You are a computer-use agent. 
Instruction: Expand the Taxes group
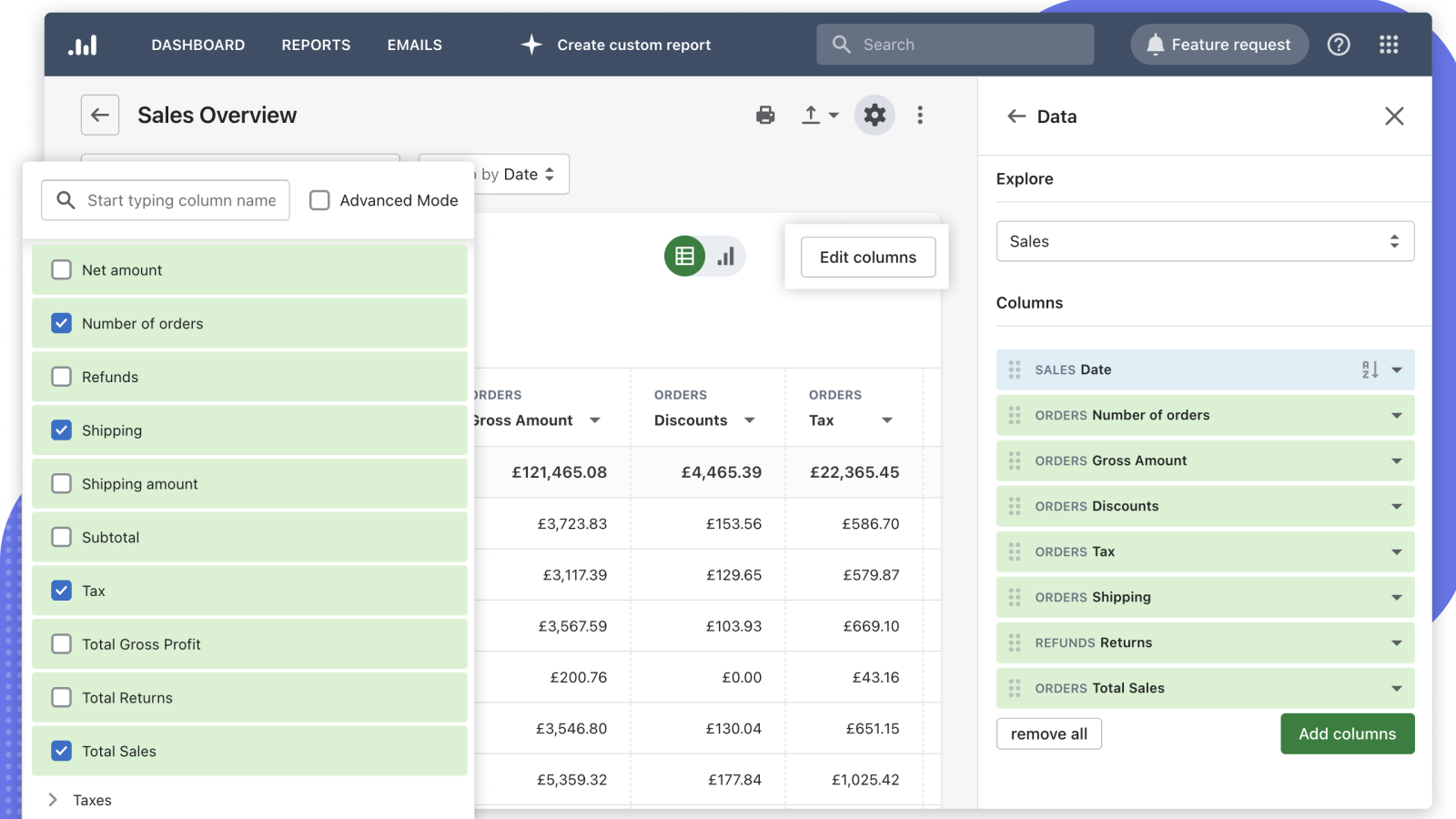pos(53,799)
